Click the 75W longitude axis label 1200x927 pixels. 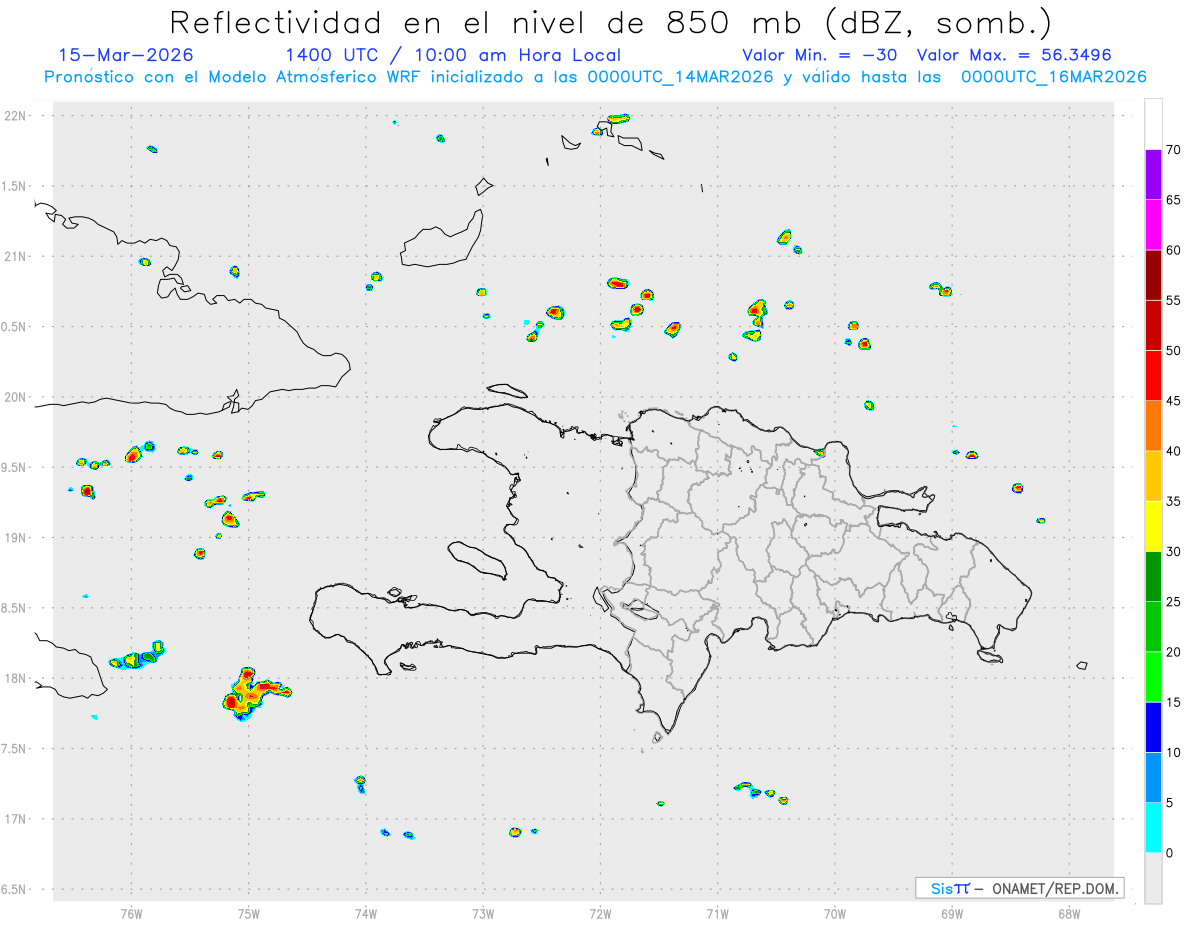point(249,913)
